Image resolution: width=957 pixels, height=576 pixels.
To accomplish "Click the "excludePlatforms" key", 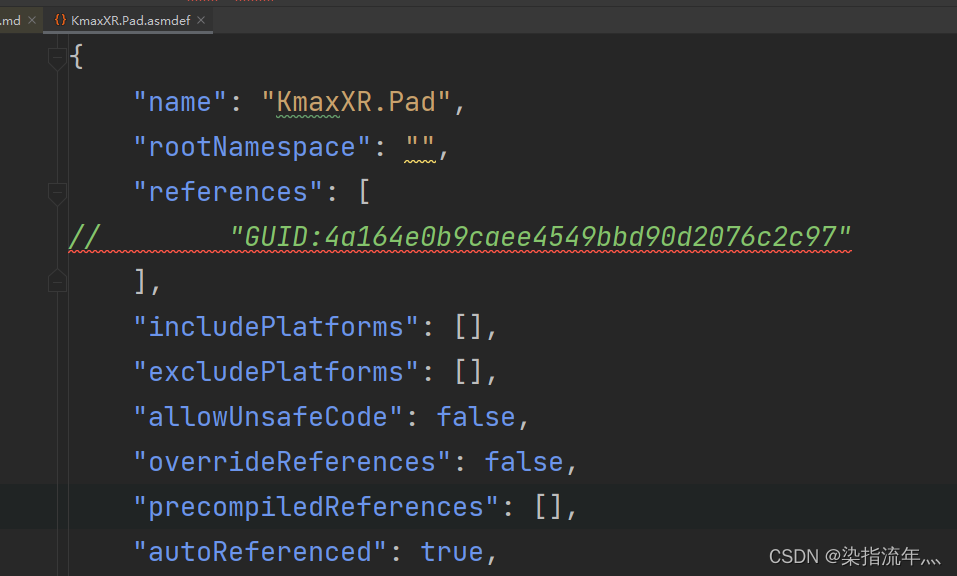I will coord(276,372).
